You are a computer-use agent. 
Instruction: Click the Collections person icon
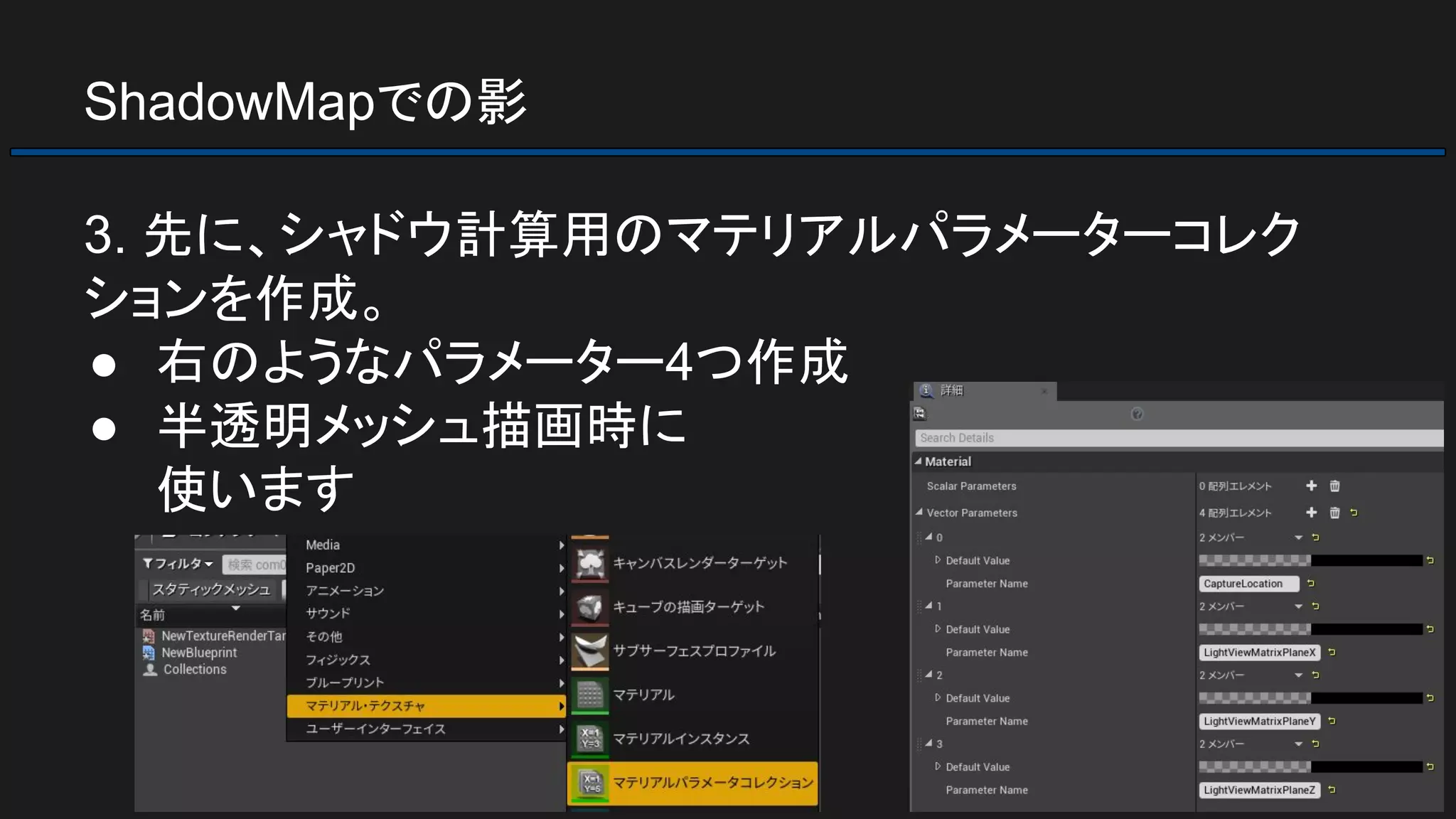149,670
